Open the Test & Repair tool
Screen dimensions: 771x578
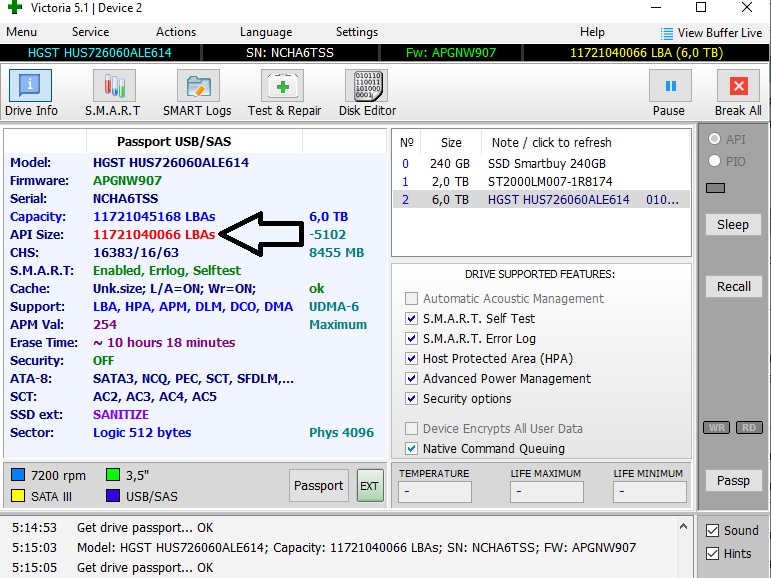(282, 86)
